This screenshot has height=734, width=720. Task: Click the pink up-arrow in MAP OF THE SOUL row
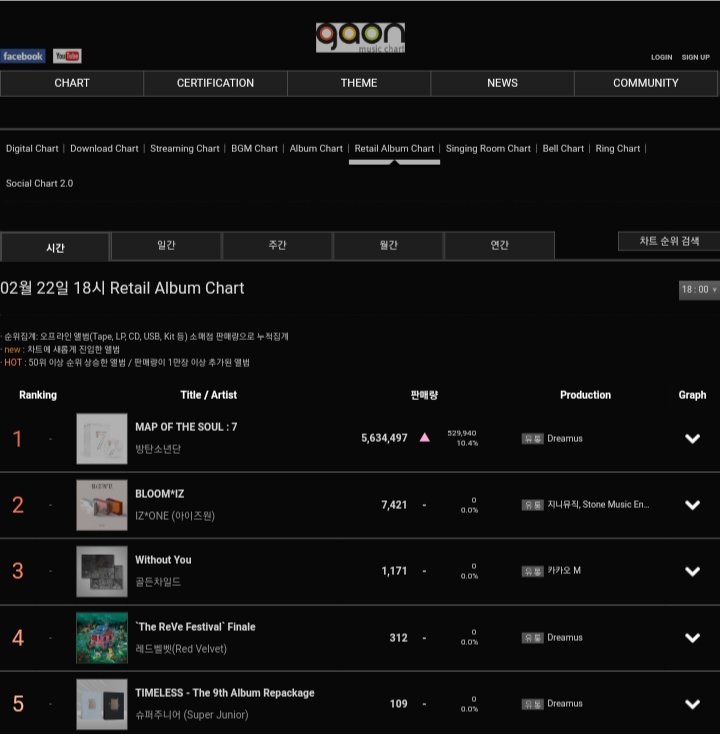click(425, 437)
